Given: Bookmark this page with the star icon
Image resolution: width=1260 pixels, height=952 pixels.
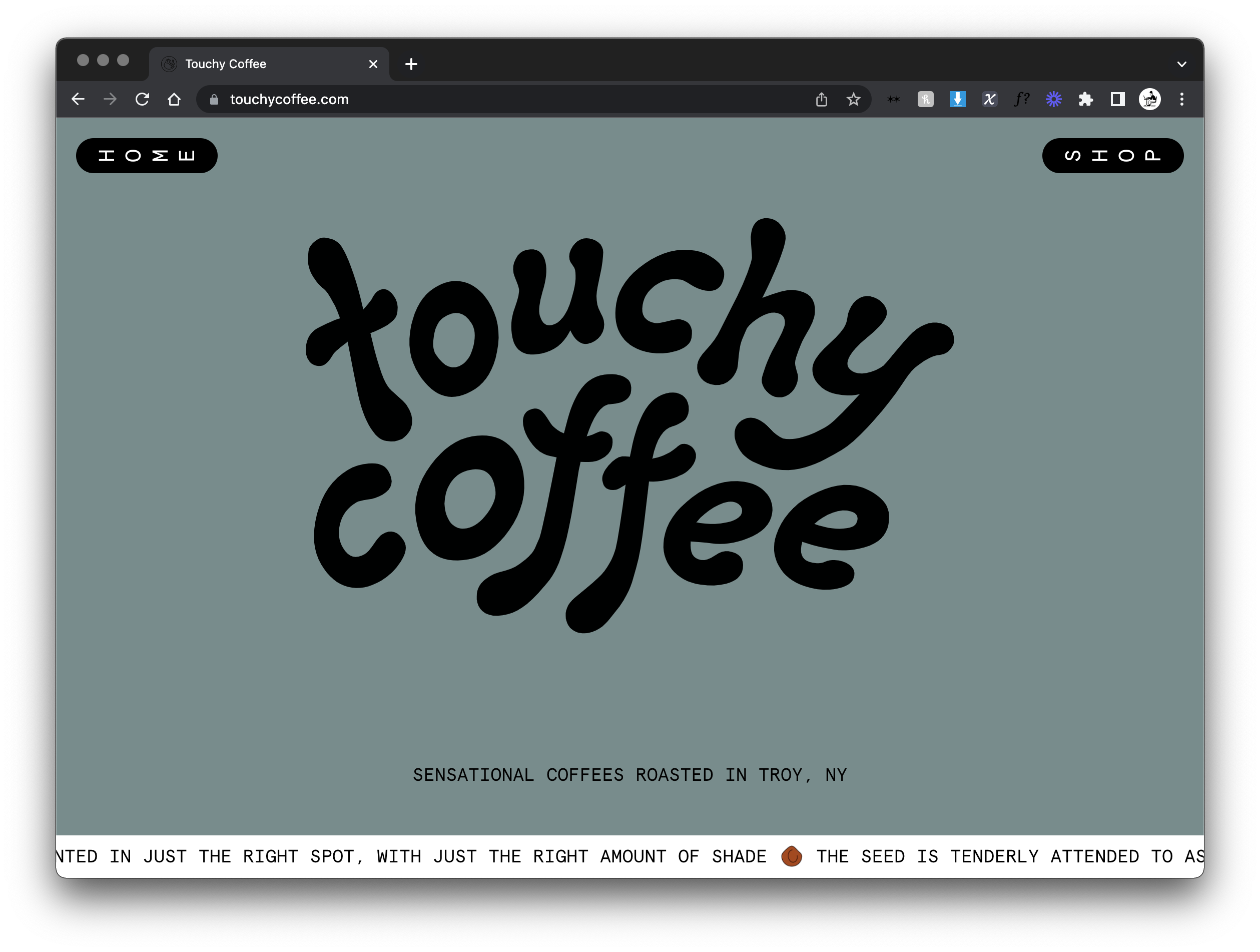Looking at the screenshot, I should coord(853,100).
